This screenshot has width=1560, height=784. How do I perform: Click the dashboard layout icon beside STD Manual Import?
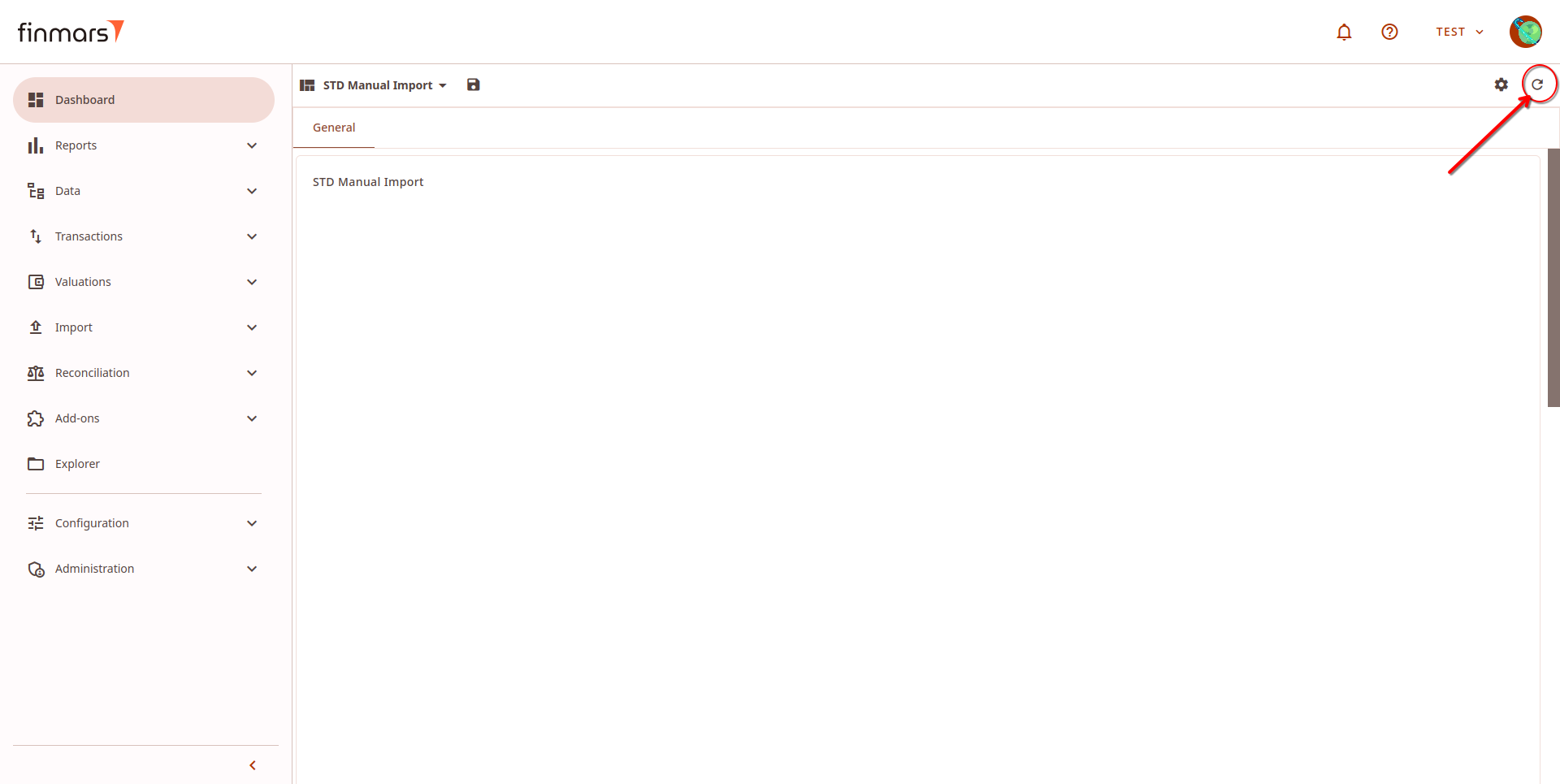click(307, 85)
